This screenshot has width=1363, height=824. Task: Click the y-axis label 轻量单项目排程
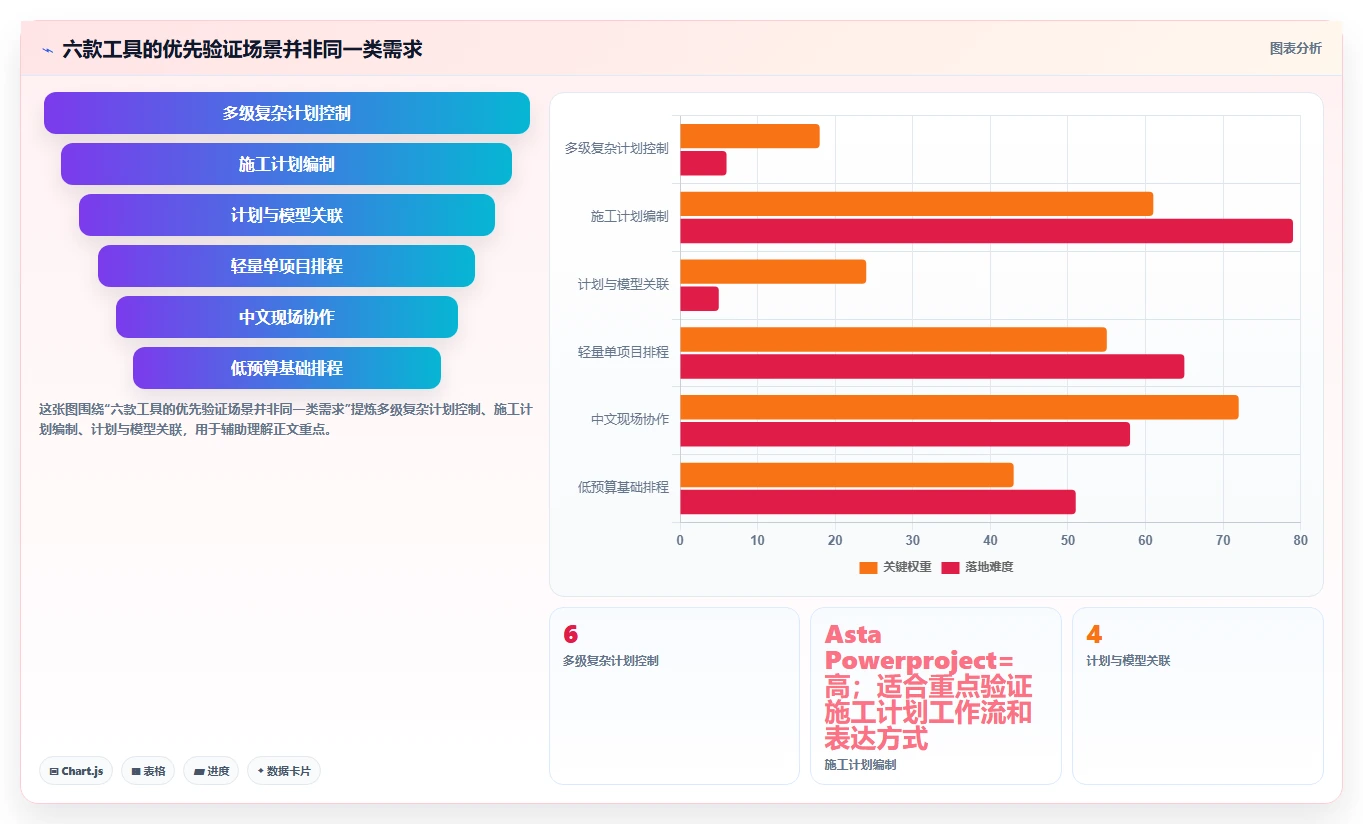(623, 352)
